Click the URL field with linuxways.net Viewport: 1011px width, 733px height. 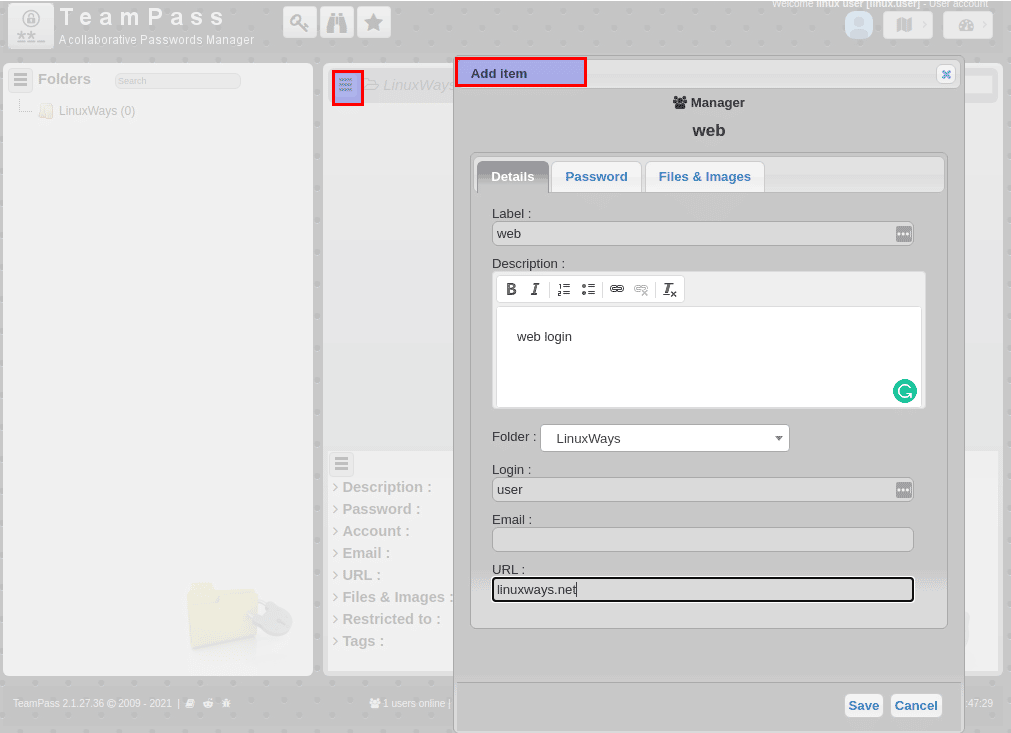coord(703,590)
